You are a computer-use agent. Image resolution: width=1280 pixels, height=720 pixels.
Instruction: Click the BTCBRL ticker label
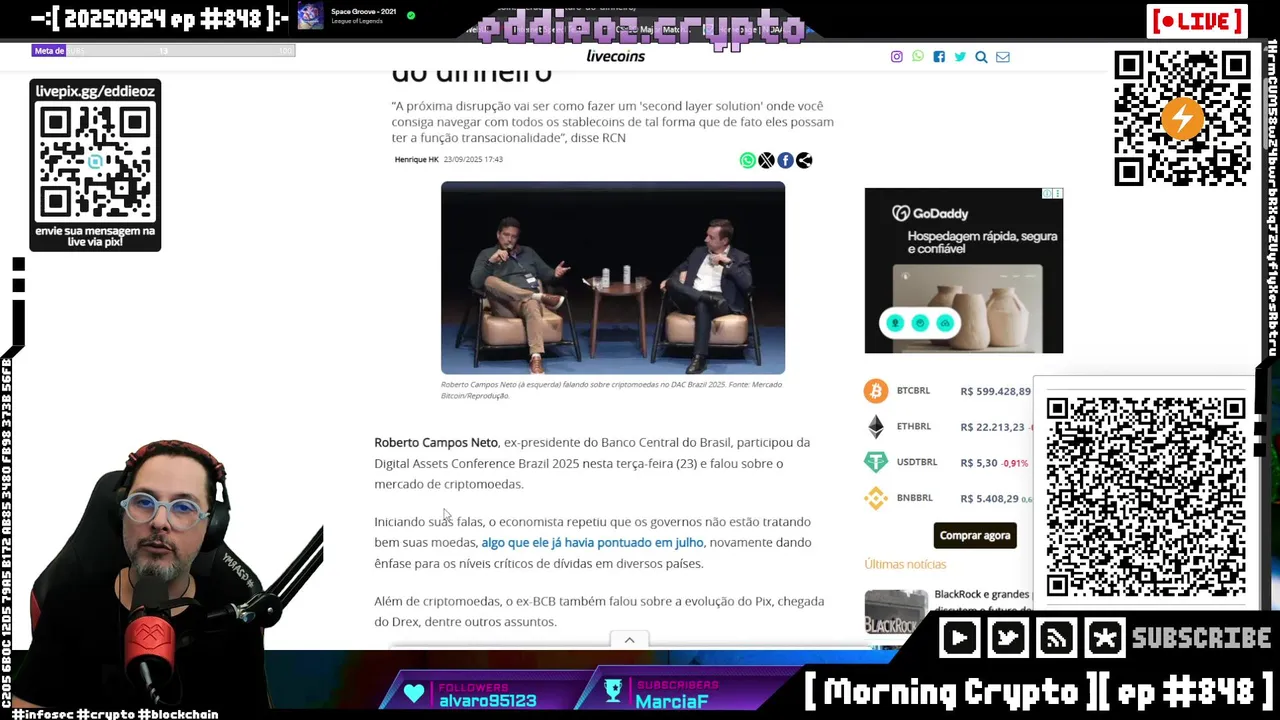(913, 391)
